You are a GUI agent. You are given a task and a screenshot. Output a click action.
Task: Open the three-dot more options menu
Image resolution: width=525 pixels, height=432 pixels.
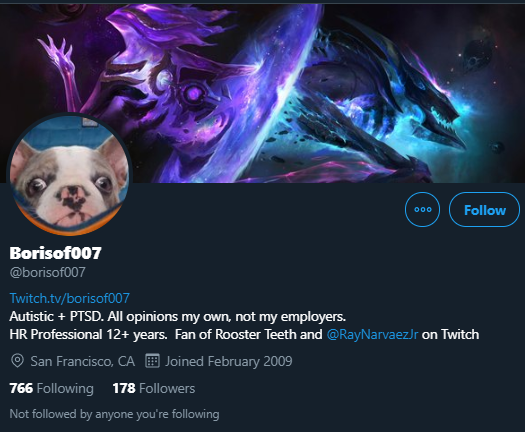click(x=422, y=210)
